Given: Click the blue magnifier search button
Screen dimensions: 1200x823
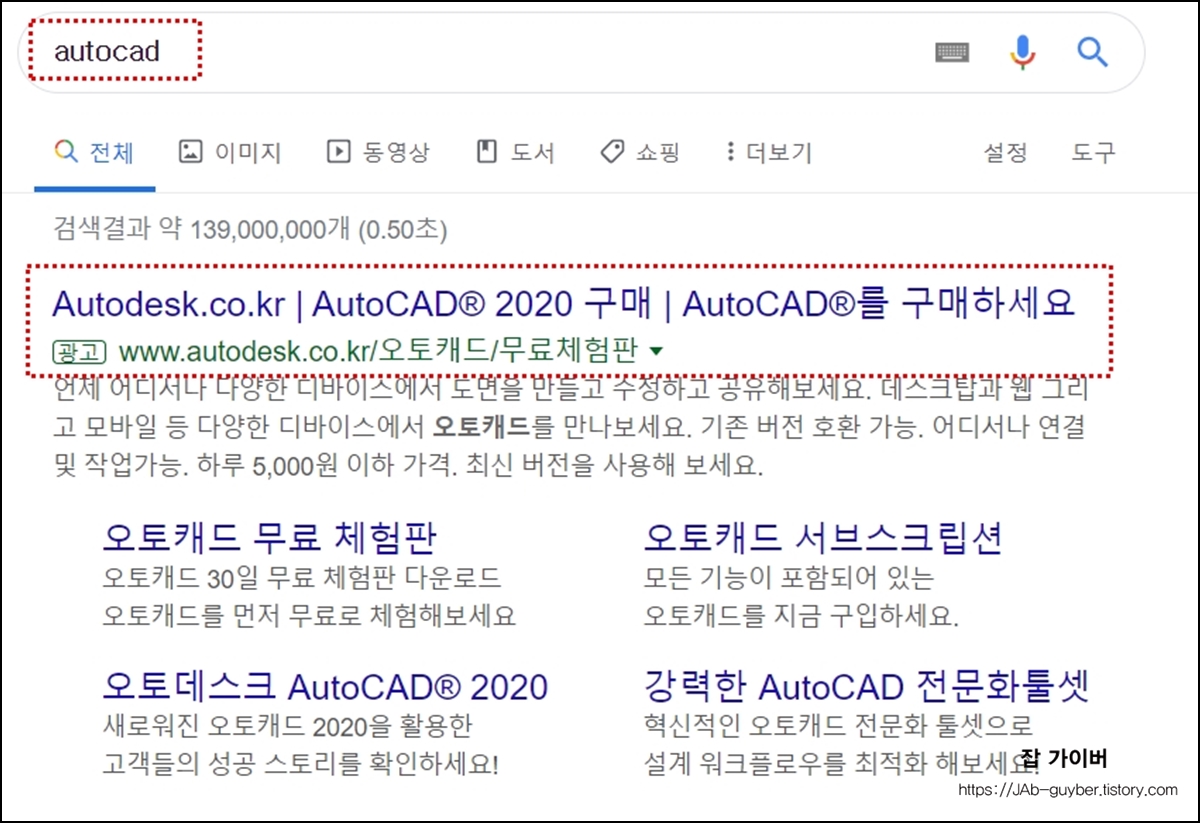Looking at the screenshot, I should coord(1093,51).
